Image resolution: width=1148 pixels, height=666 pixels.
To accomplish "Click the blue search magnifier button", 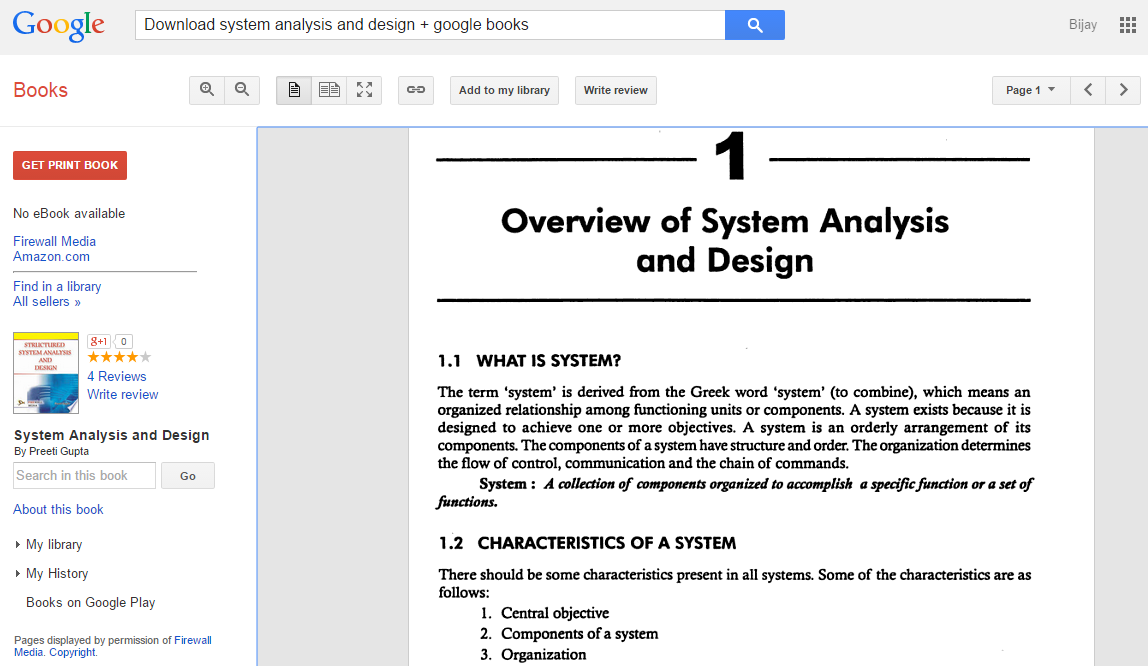I will click(755, 25).
